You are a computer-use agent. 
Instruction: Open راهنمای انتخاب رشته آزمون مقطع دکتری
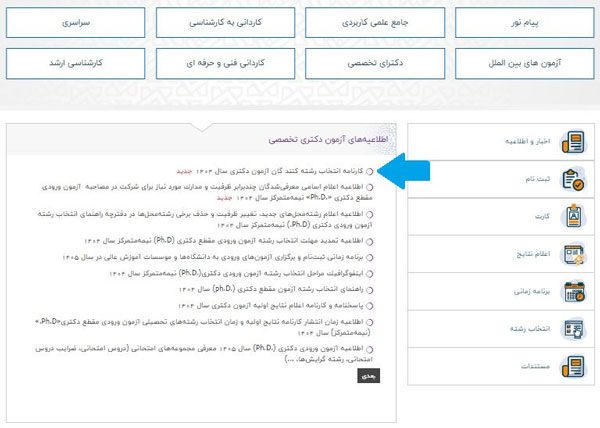[x=271, y=289]
